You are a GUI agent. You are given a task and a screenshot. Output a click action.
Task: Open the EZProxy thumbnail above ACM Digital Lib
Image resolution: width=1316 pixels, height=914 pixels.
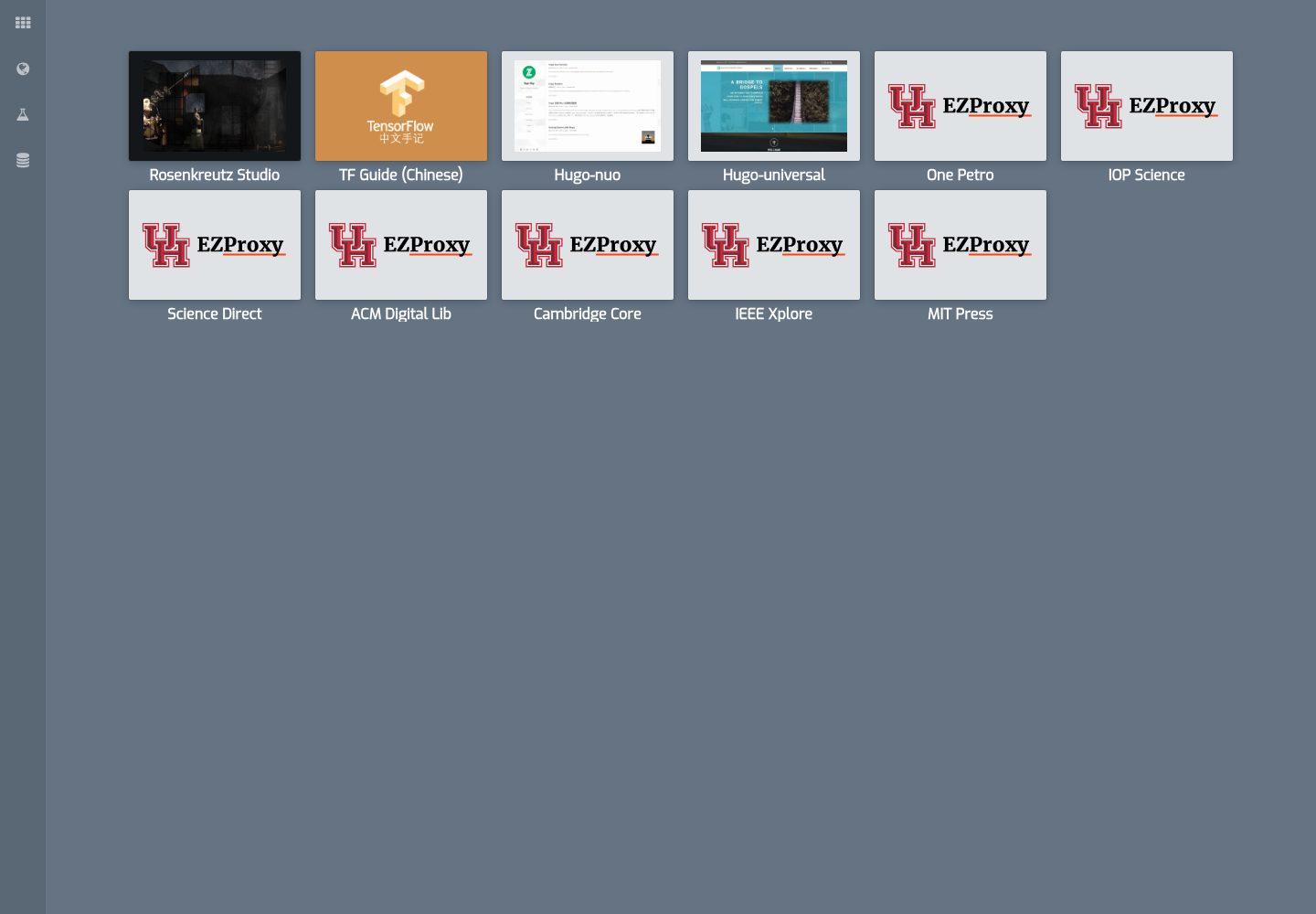coord(401,245)
